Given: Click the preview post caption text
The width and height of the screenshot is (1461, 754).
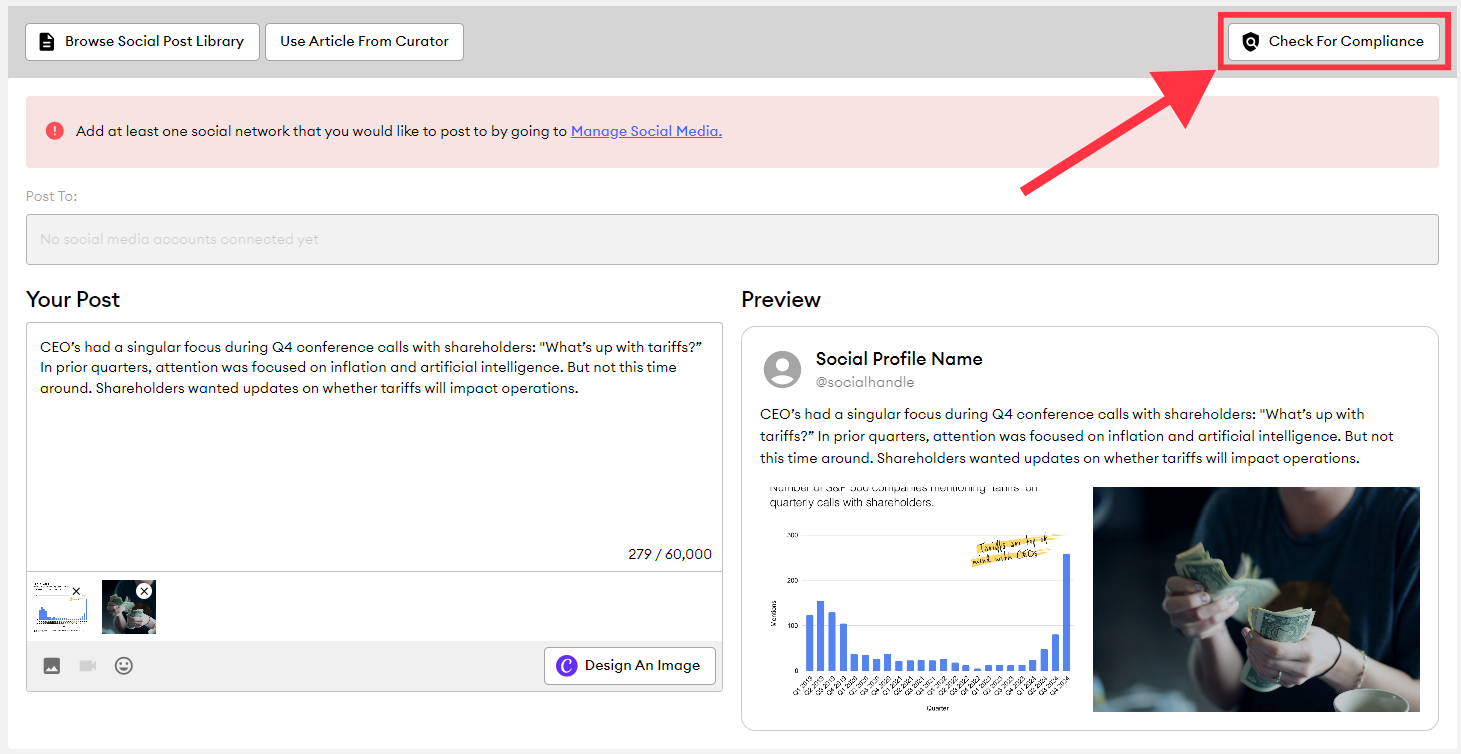Looking at the screenshot, I should [1076, 436].
